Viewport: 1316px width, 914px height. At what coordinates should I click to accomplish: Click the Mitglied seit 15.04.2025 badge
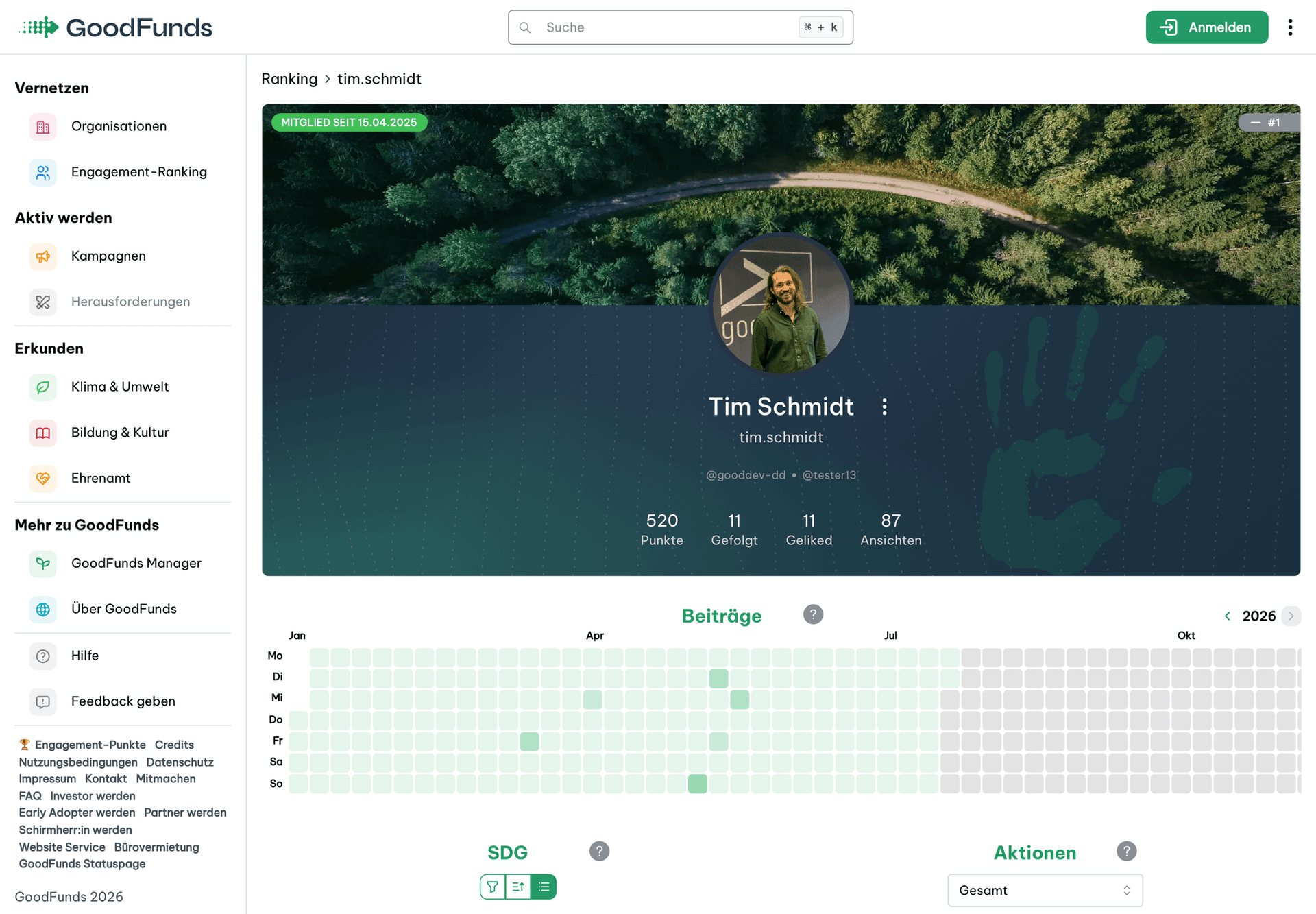click(349, 123)
